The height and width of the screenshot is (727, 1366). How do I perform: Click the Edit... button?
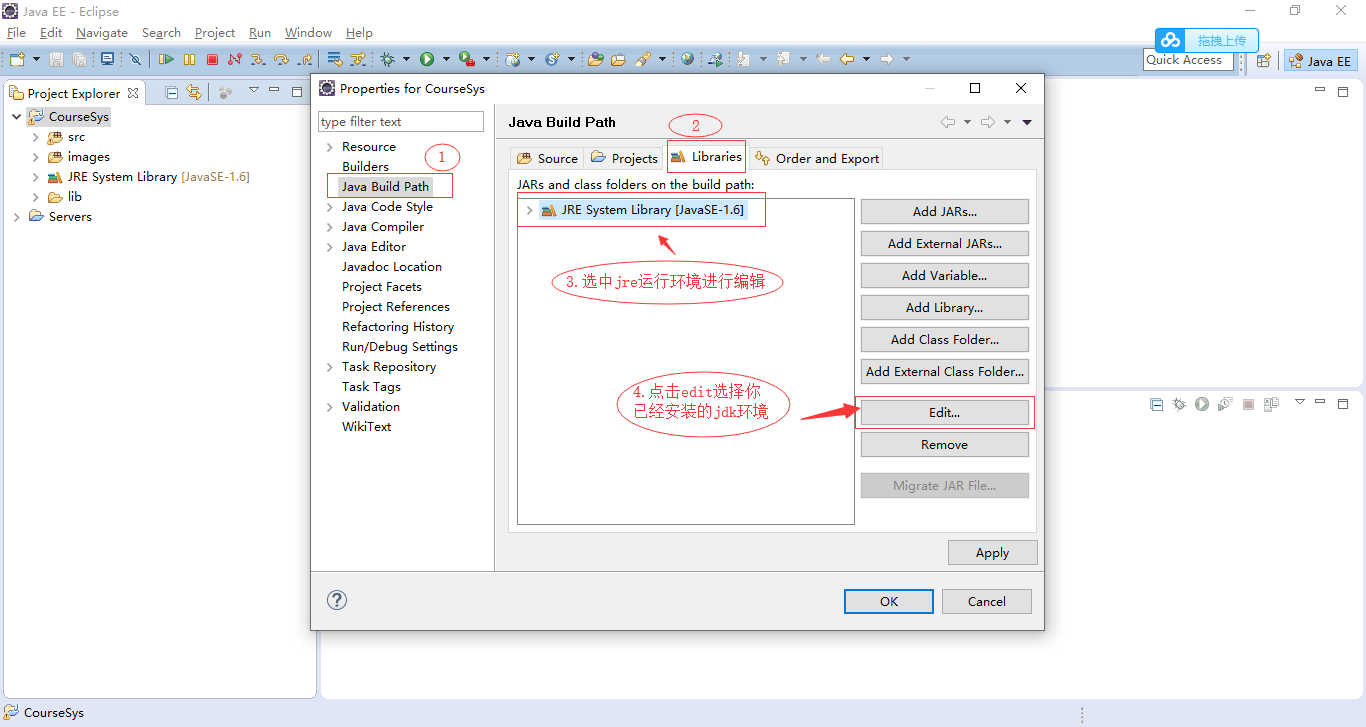click(x=945, y=412)
